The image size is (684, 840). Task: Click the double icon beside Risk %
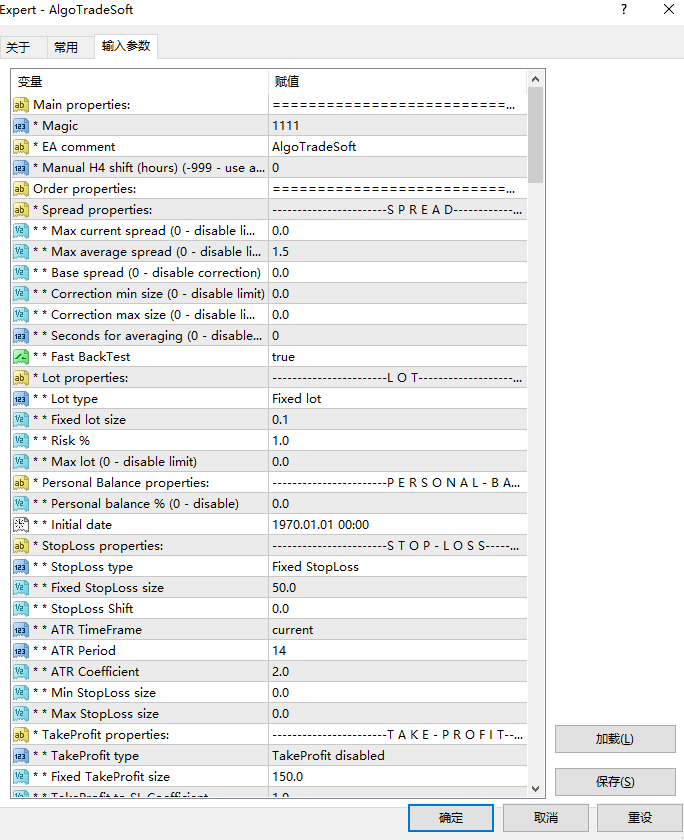20,441
